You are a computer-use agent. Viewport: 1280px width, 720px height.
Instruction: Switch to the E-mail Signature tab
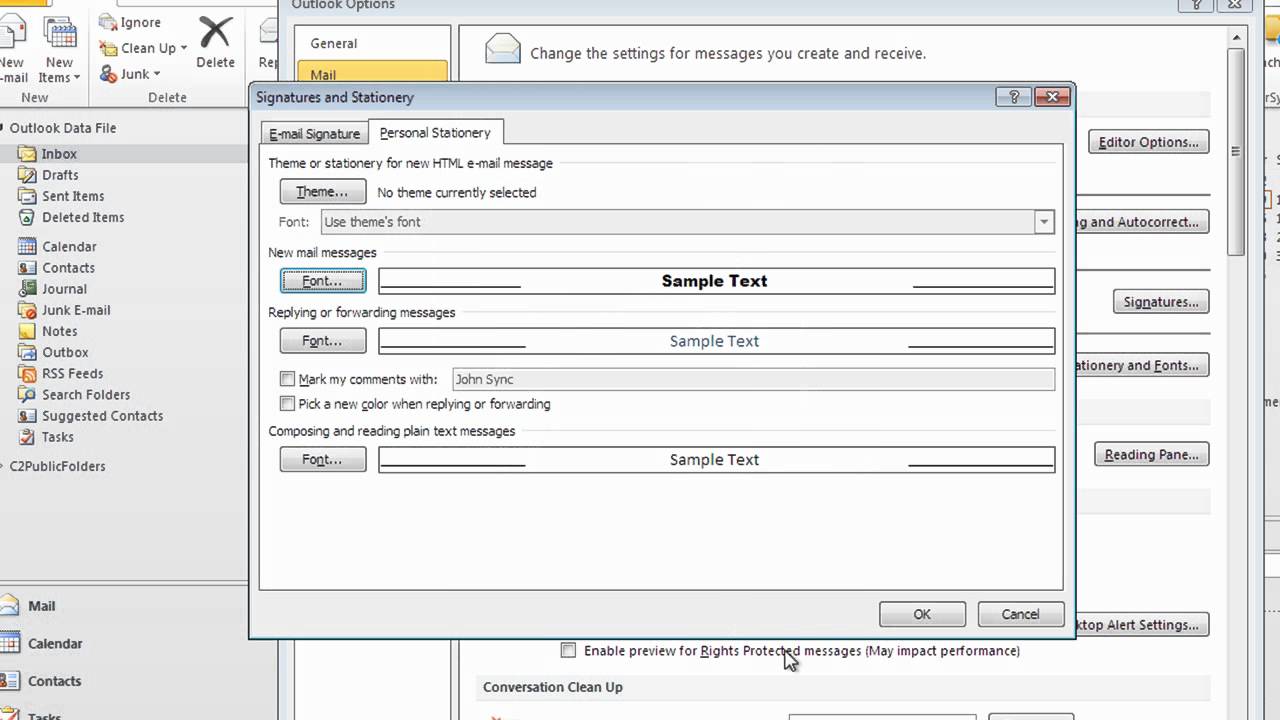click(314, 134)
